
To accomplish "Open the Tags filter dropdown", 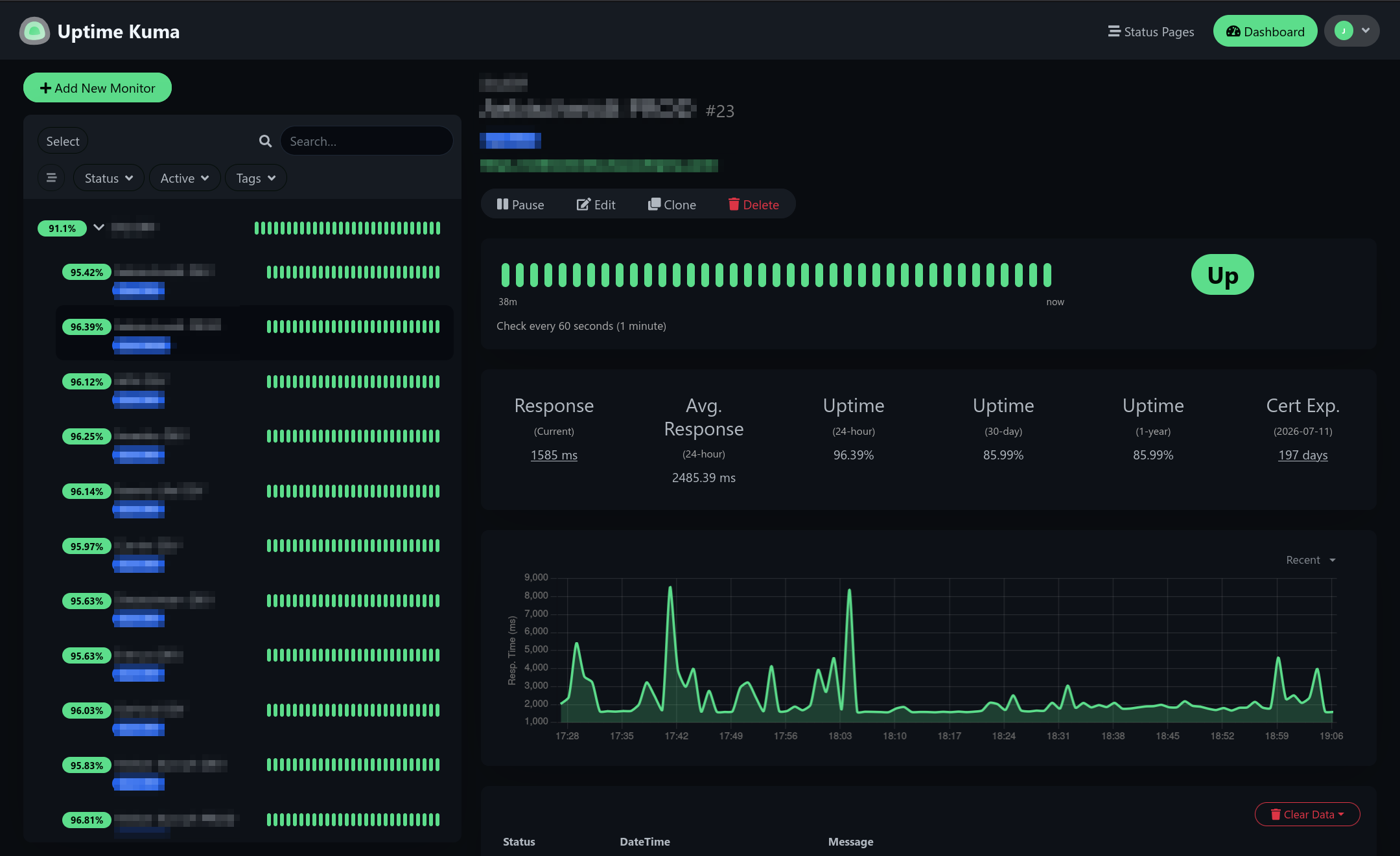I will [x=255, y=178].
